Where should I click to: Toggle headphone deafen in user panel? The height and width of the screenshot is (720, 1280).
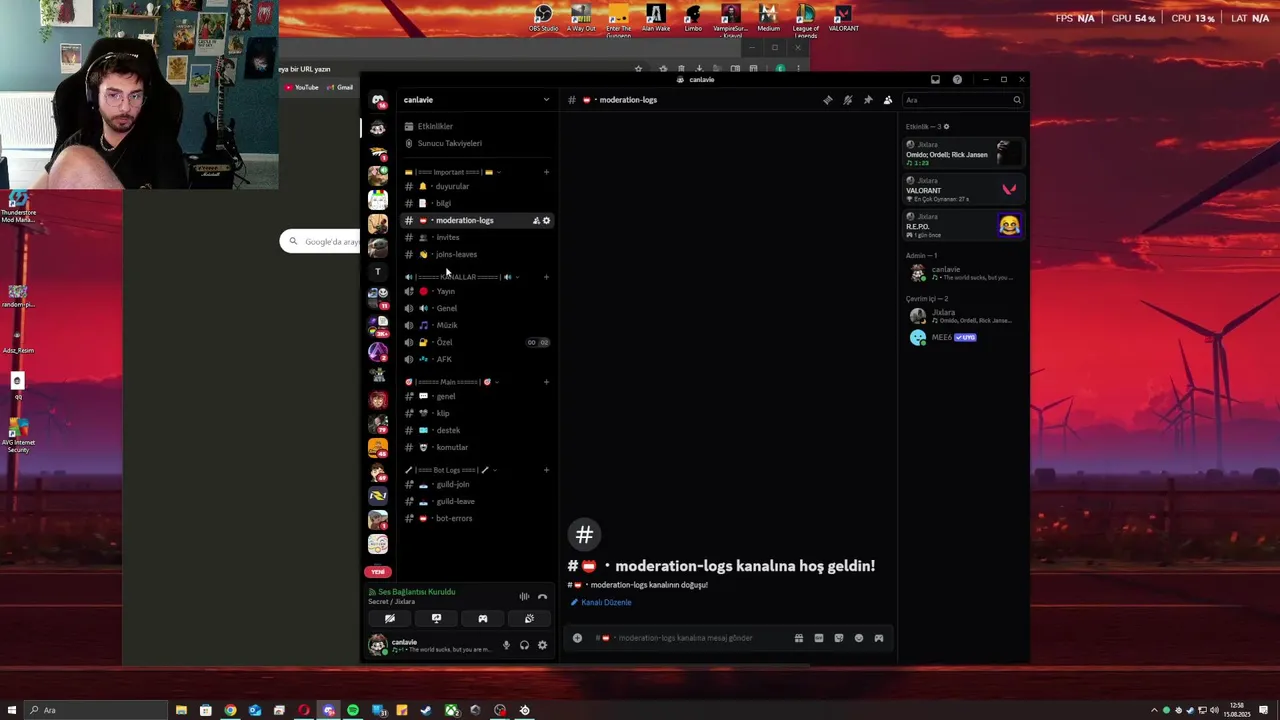524,645
